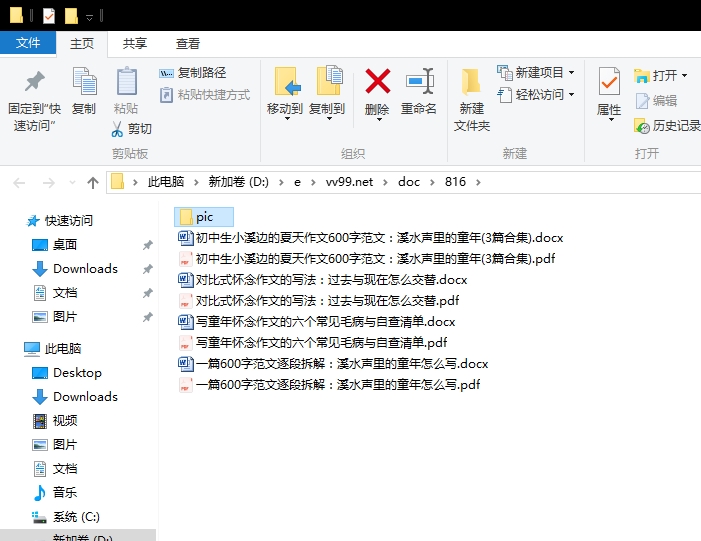Click 新加卷 (D:) breadcrumb
Viewport: 701px width, 541px height.
(x=239, y=182)
